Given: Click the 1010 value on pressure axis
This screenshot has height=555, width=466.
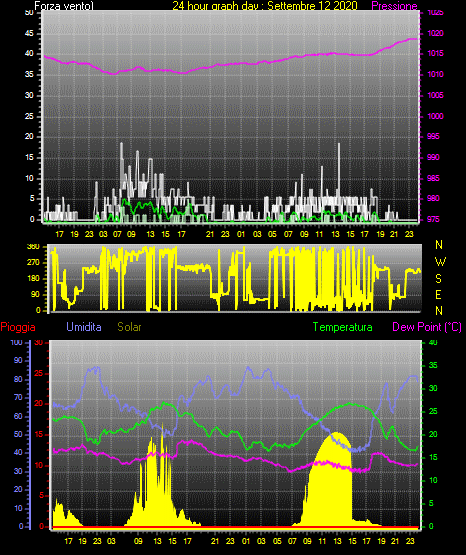Looking at the screenshot, I should click(x=435, y=74).
